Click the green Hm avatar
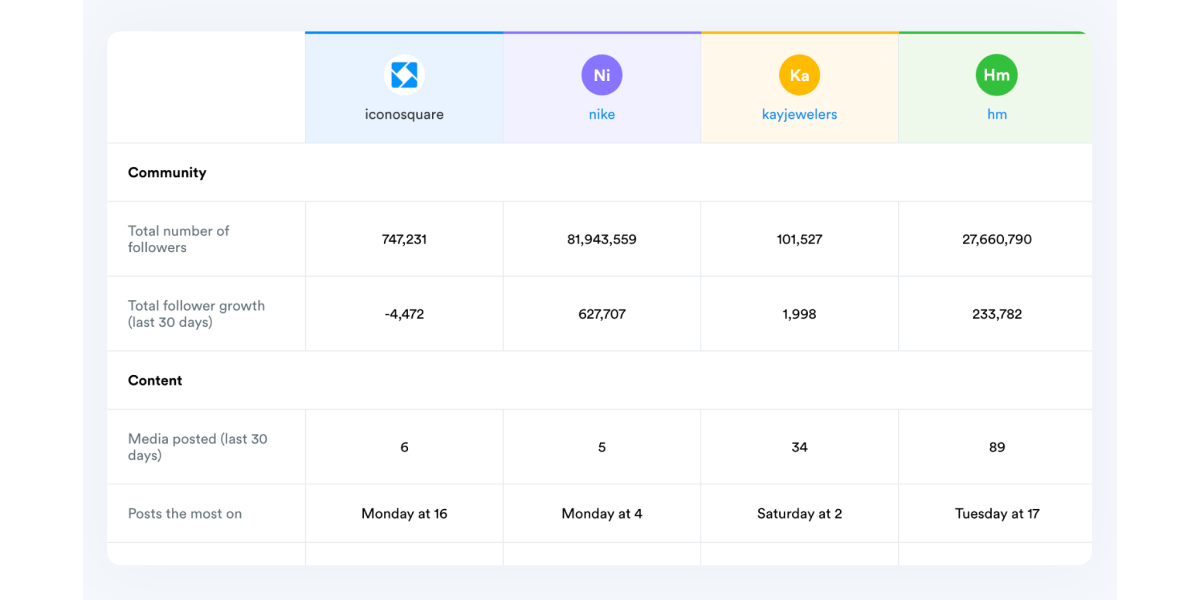Viewport: 1200px width, 600px height. [x=997, y=75]
